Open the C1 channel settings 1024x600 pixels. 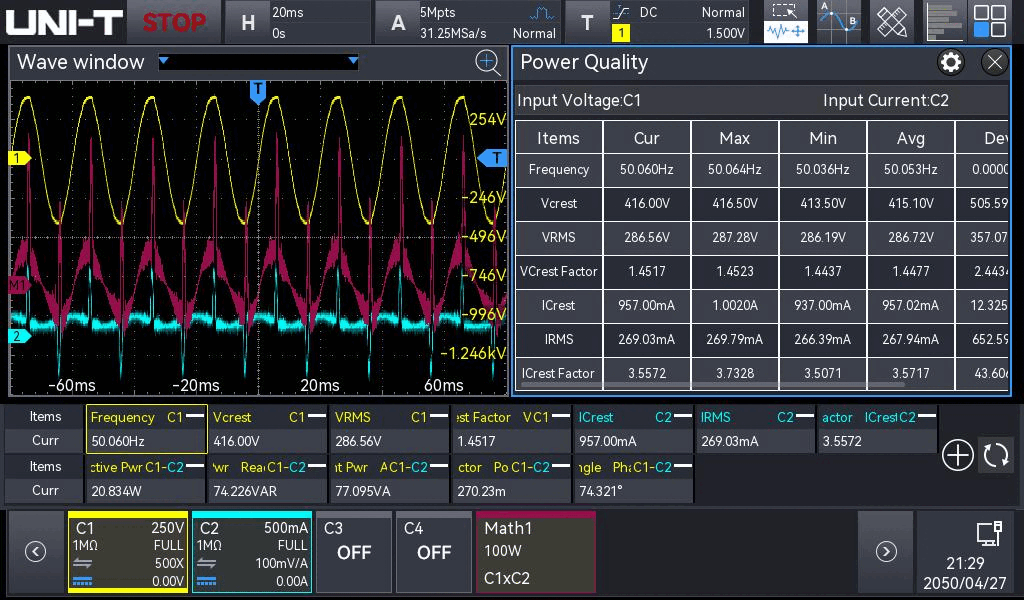point(128,552)
